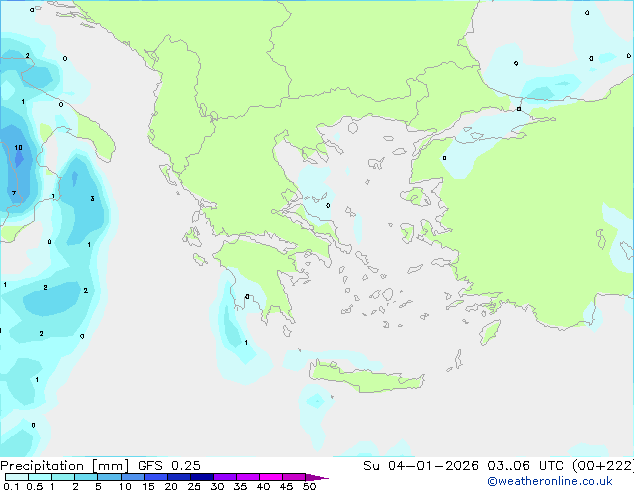Select the 2–5 mm legend swatch
Screen dimensions: 634x490
click(86, 477)
